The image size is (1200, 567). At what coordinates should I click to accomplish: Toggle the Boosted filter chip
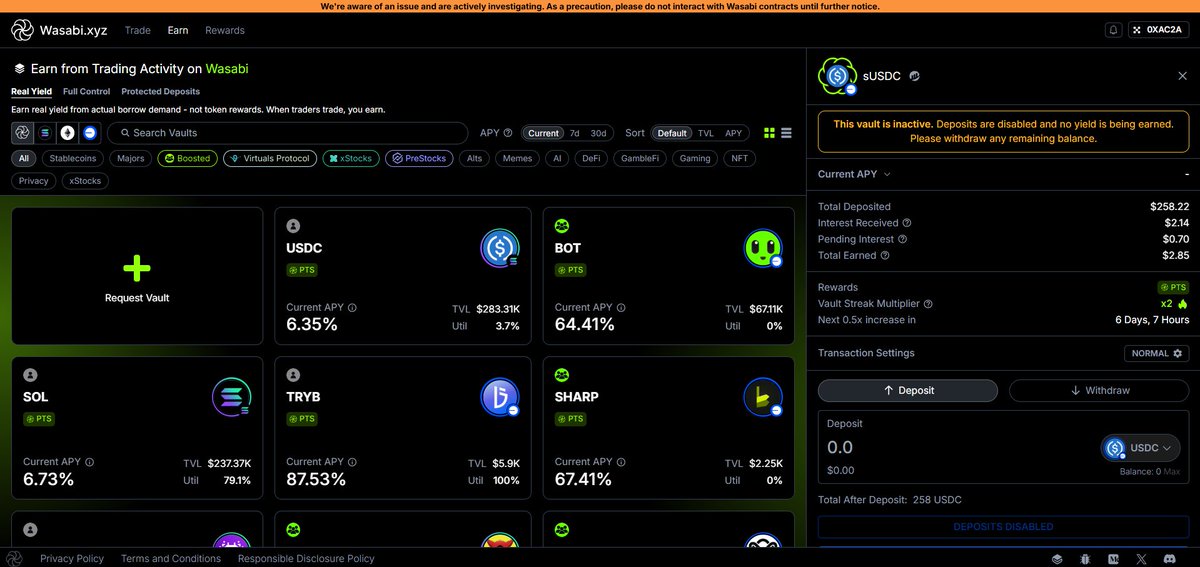188,158
